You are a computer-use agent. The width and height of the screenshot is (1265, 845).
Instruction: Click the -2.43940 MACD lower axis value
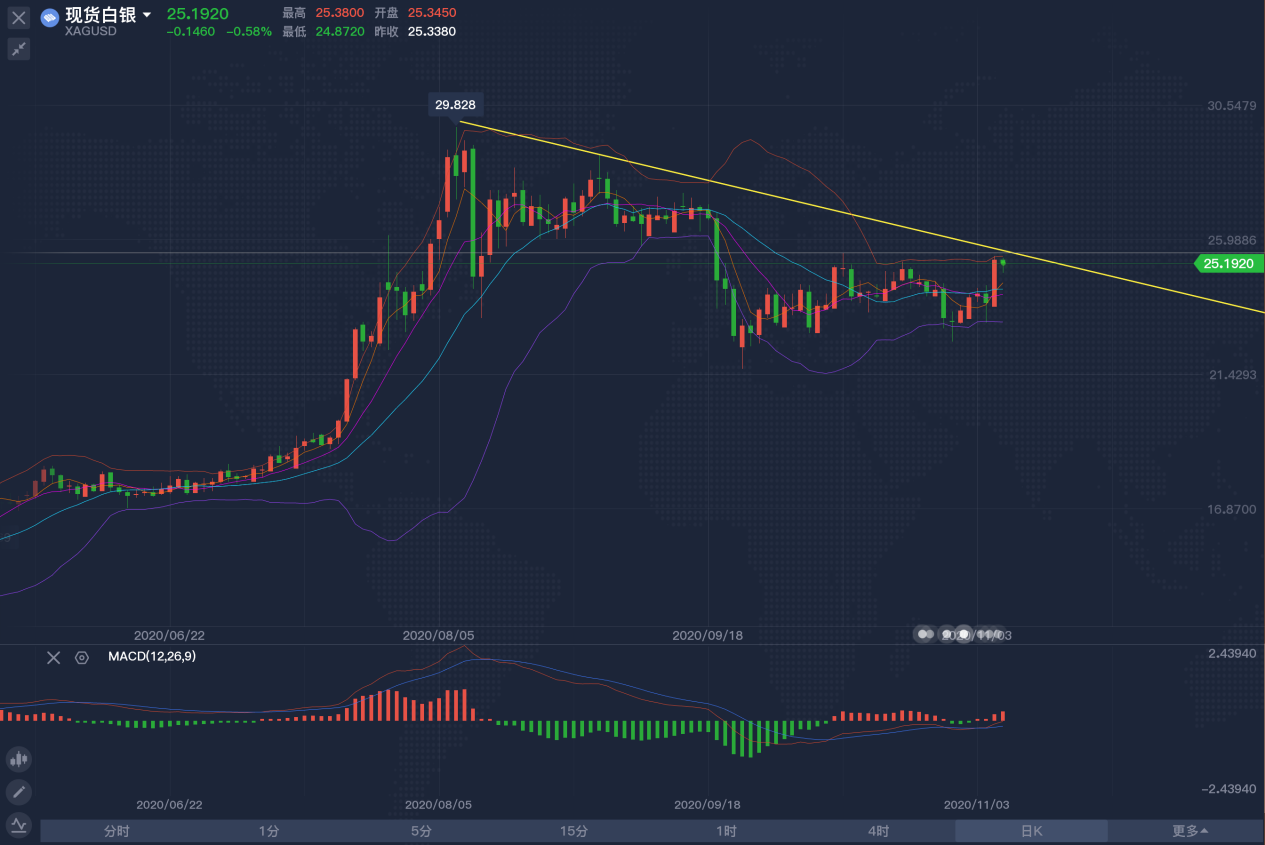pos(1228,788)
